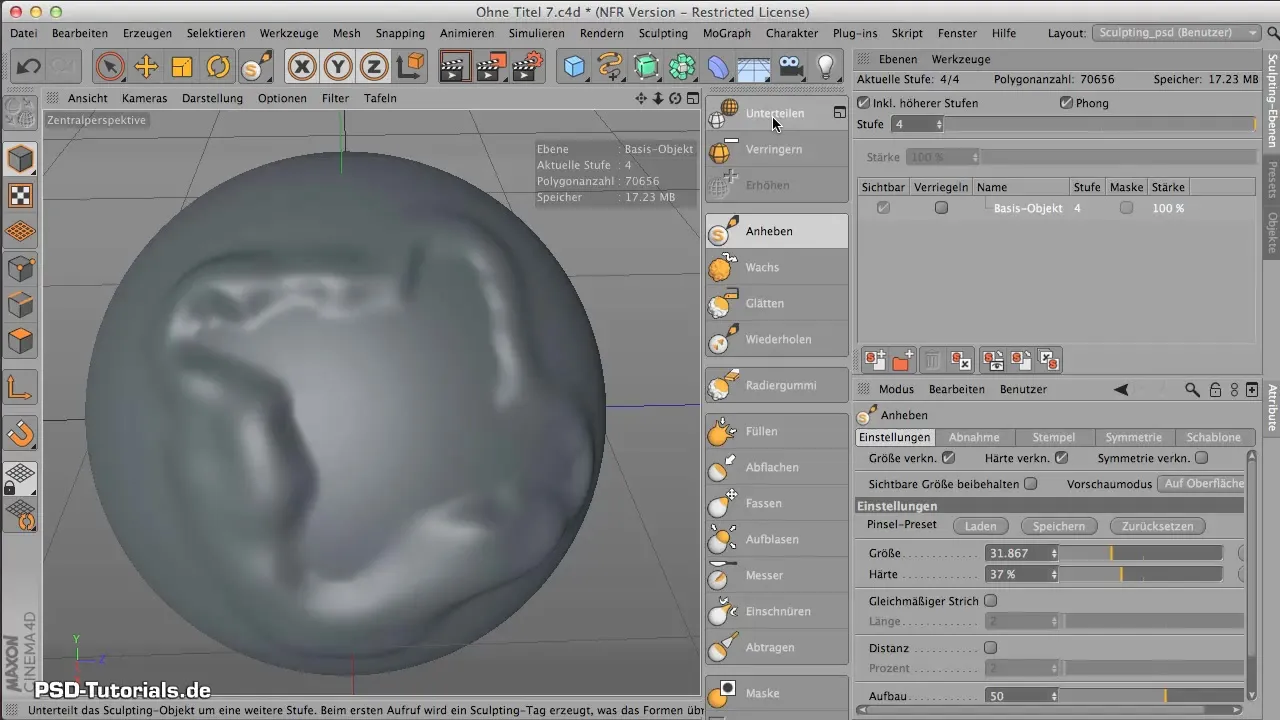Choose the Wachs sculpt brush

coord(776,267)
